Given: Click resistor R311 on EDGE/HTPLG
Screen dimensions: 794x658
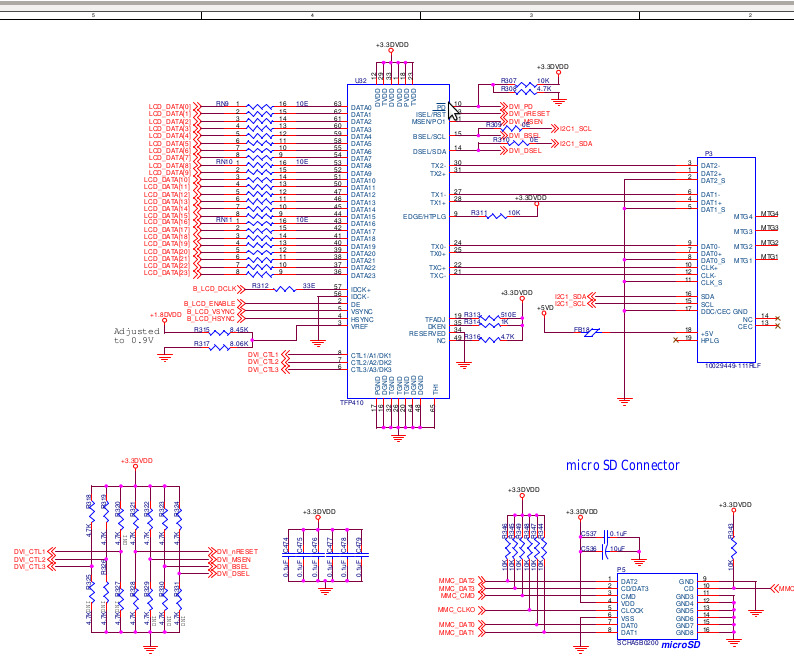Looking at the screenshot, I should [x=495, y=215].
